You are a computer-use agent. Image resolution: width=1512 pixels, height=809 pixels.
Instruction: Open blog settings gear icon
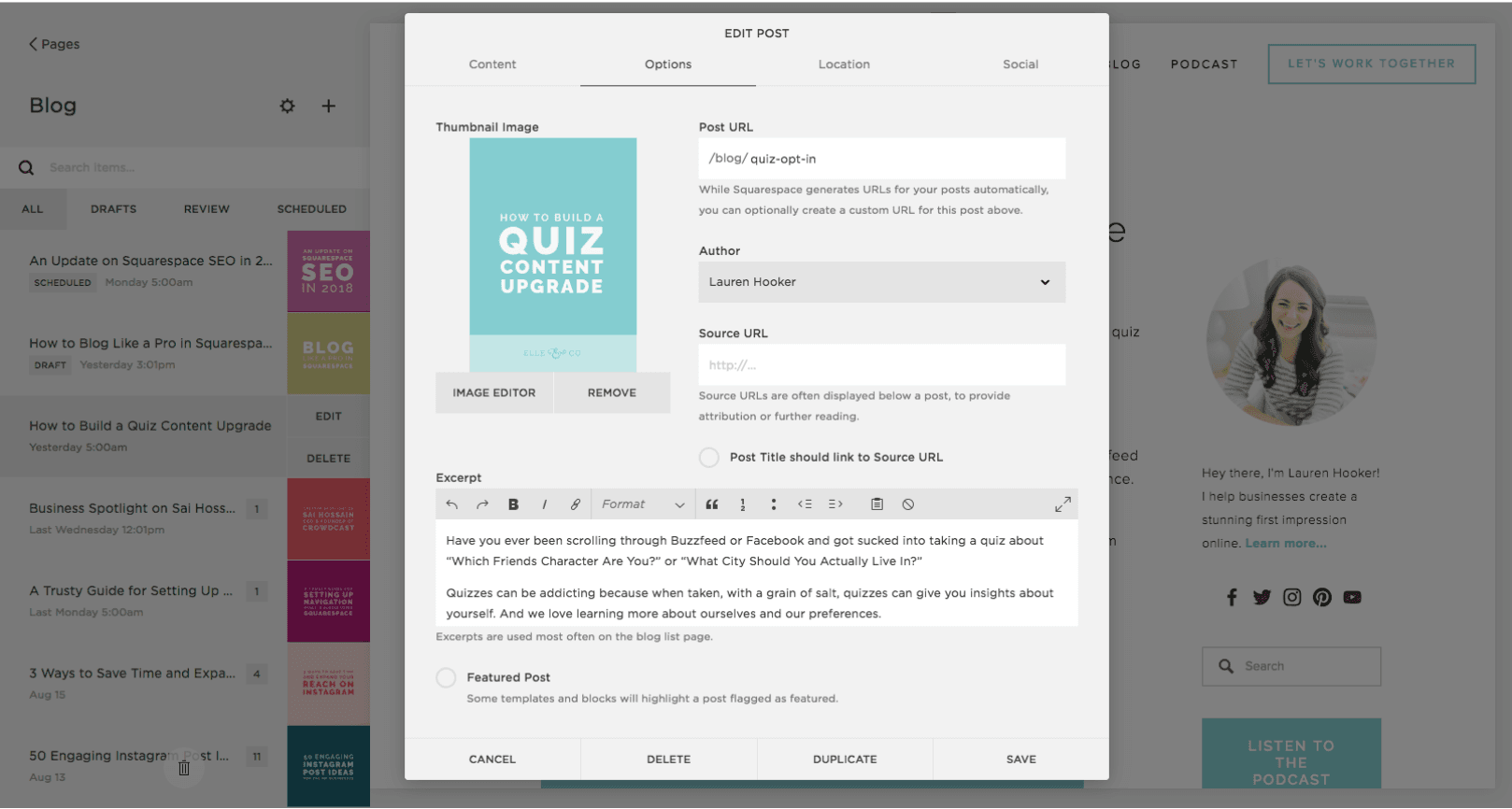pos(288,106)
